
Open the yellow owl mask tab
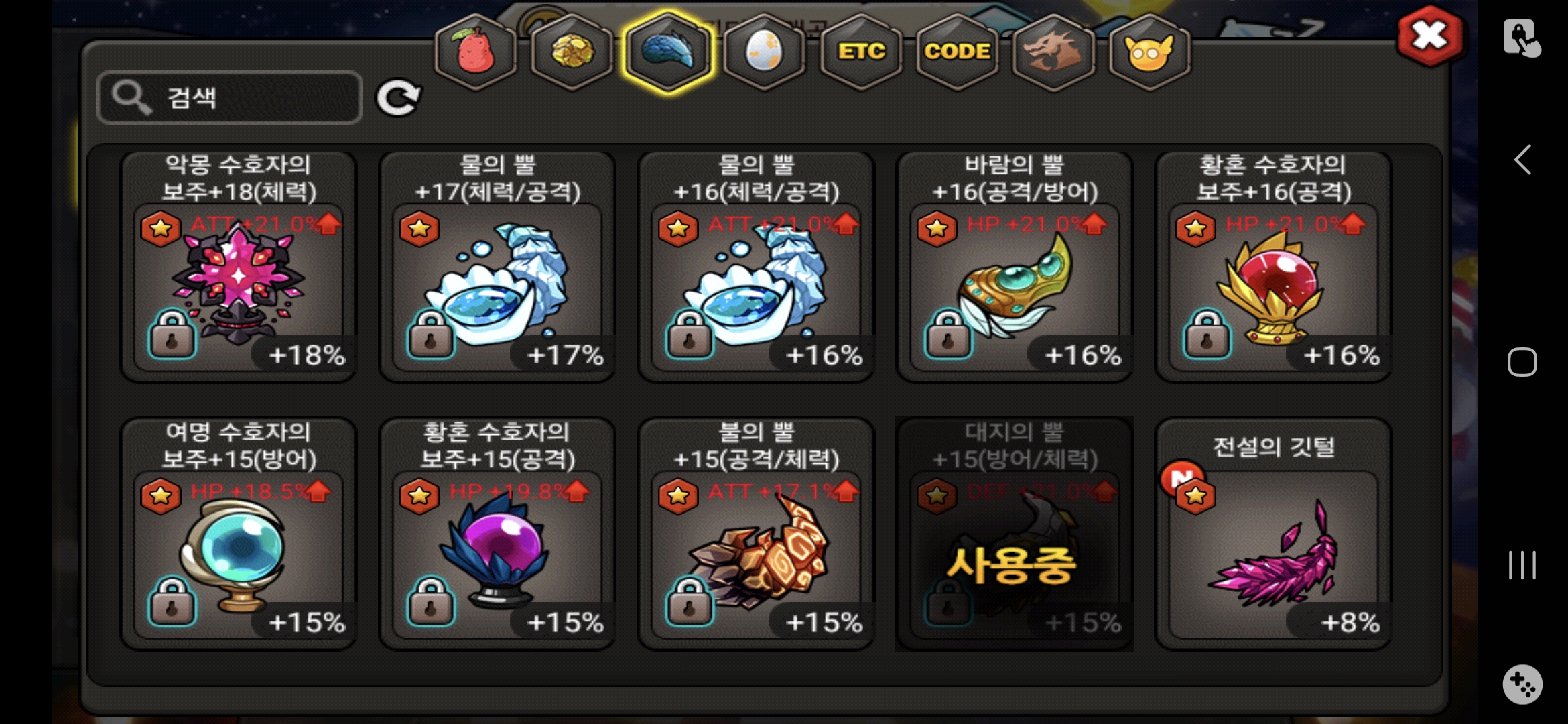coord(1149,52)
